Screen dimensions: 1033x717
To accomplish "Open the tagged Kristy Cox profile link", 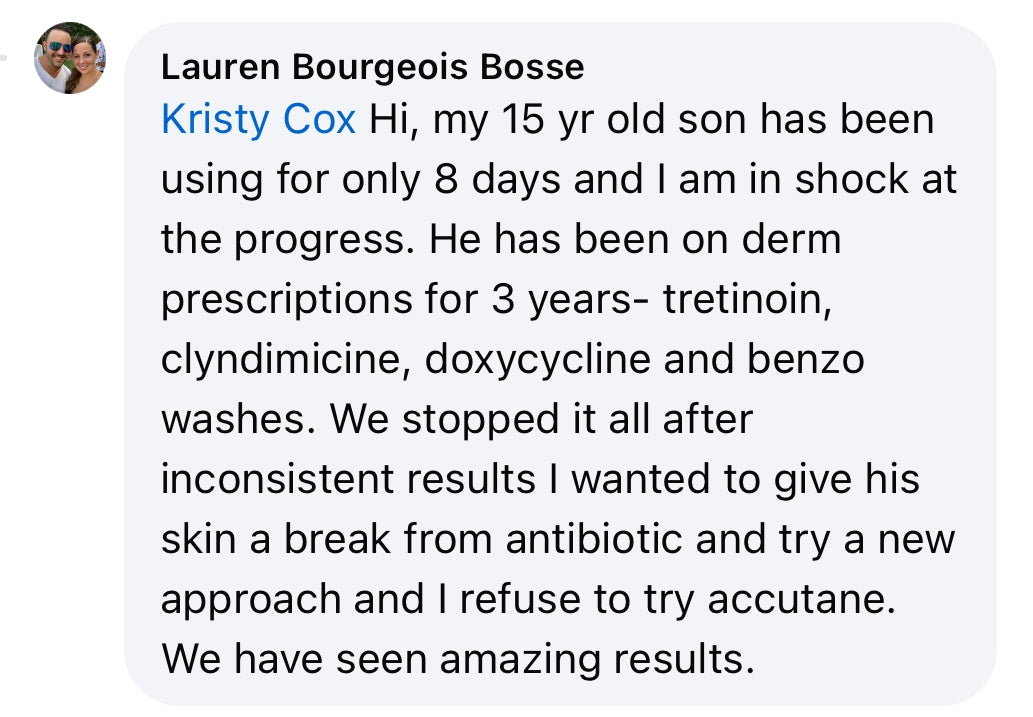I will tap(258, 121).
